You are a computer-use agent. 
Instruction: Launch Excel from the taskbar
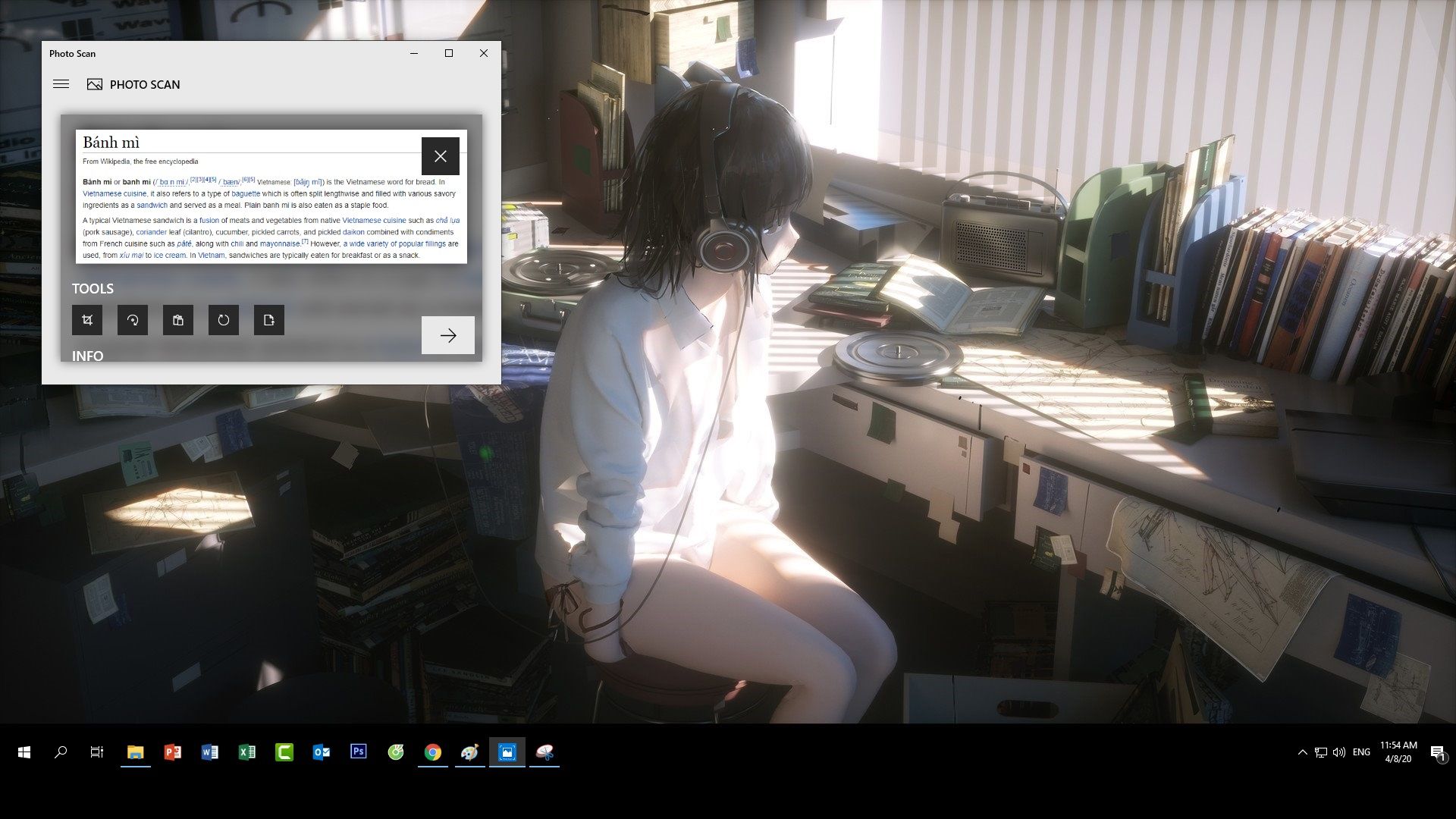click(x=246, y=752)
